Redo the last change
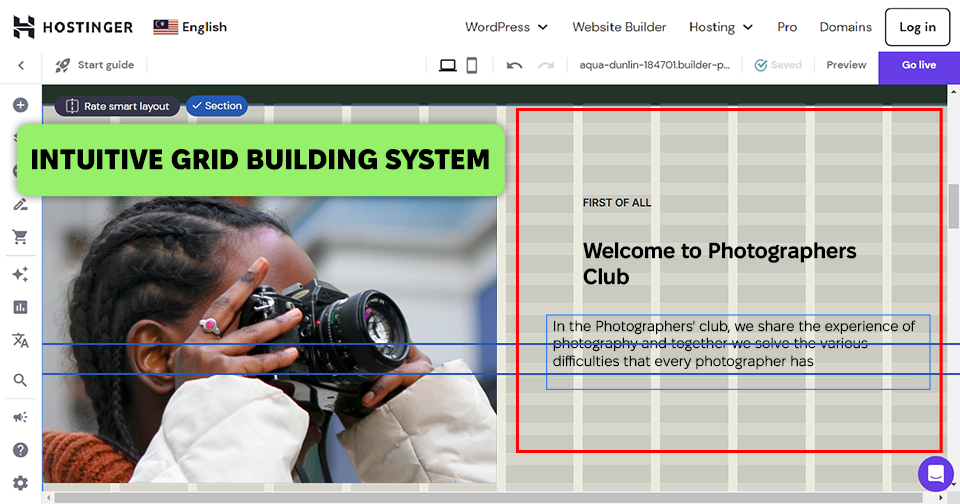 pyautogui.click(x=546, y=65)
